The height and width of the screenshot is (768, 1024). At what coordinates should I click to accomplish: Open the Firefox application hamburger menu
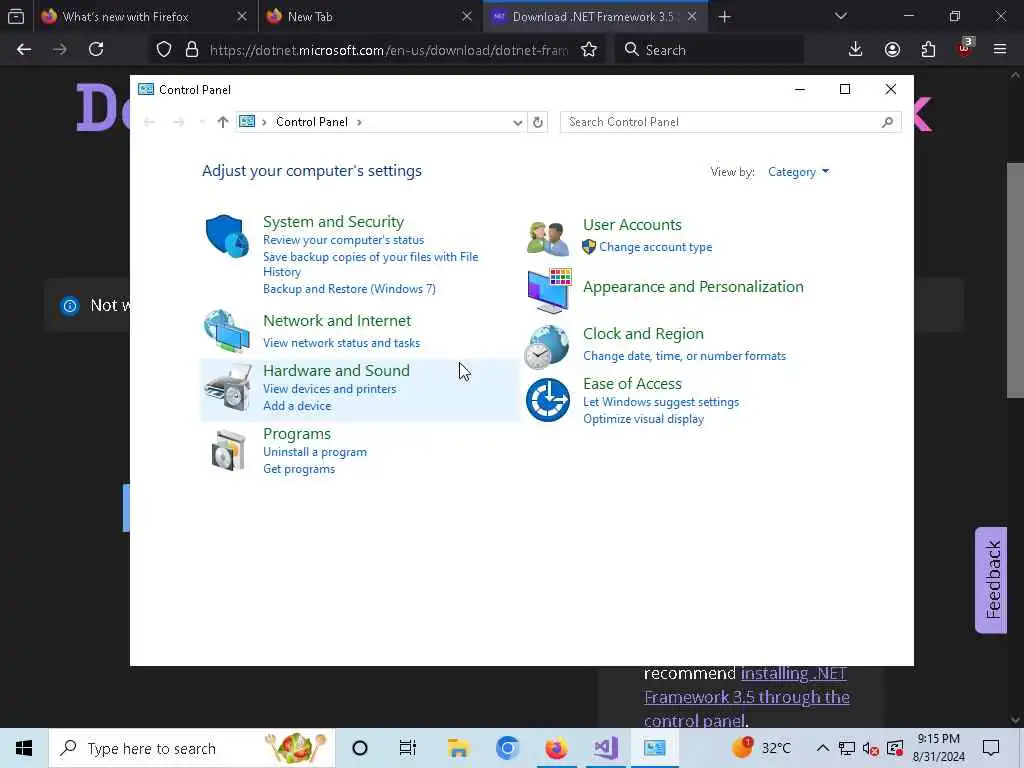point(1000,49)
